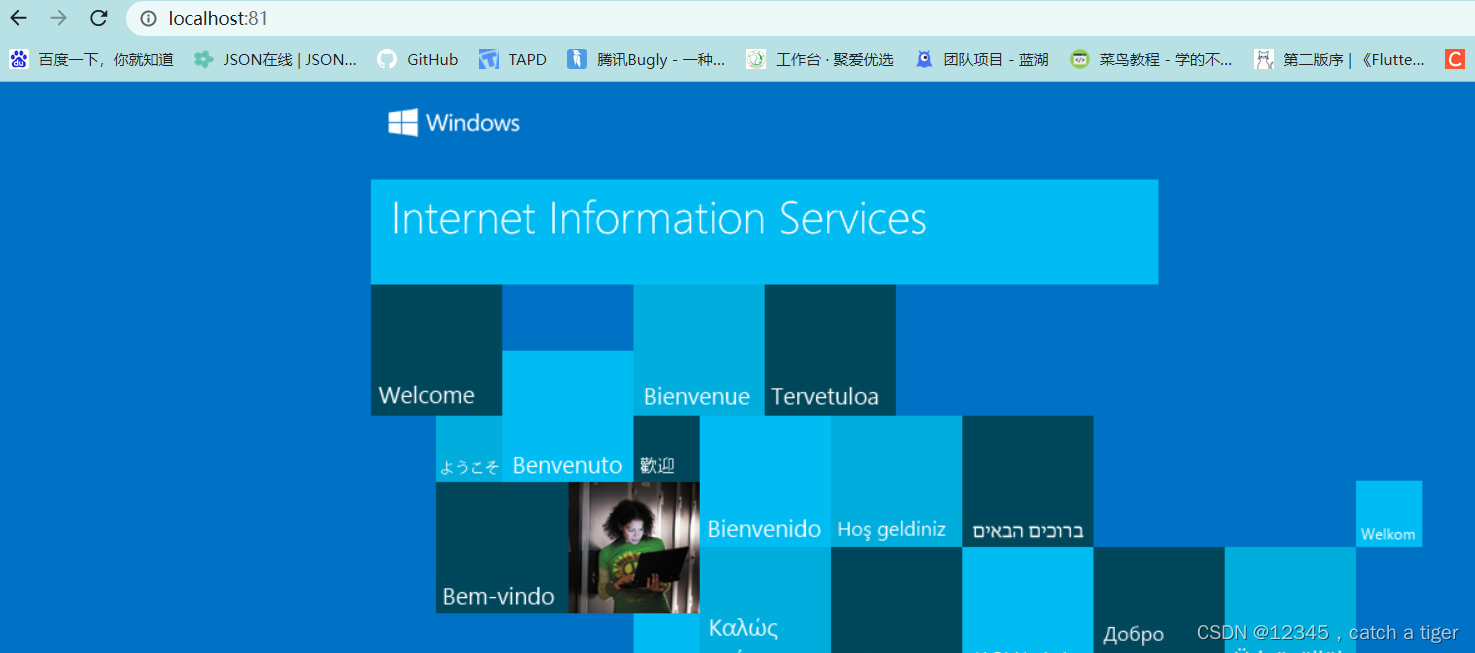Click the Bienvenido tile
The width and height of the screenshot is (1475, 653).
tap(765, 481)
